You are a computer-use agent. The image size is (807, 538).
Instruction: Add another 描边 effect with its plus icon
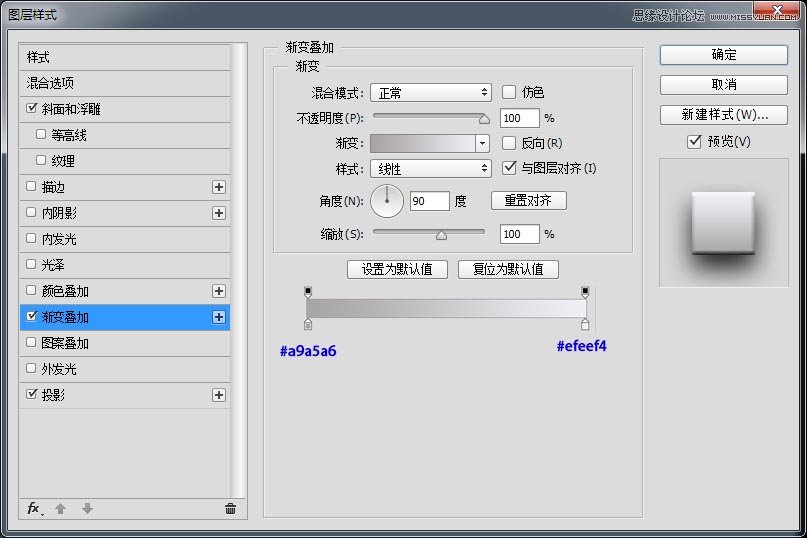[219, 187]
